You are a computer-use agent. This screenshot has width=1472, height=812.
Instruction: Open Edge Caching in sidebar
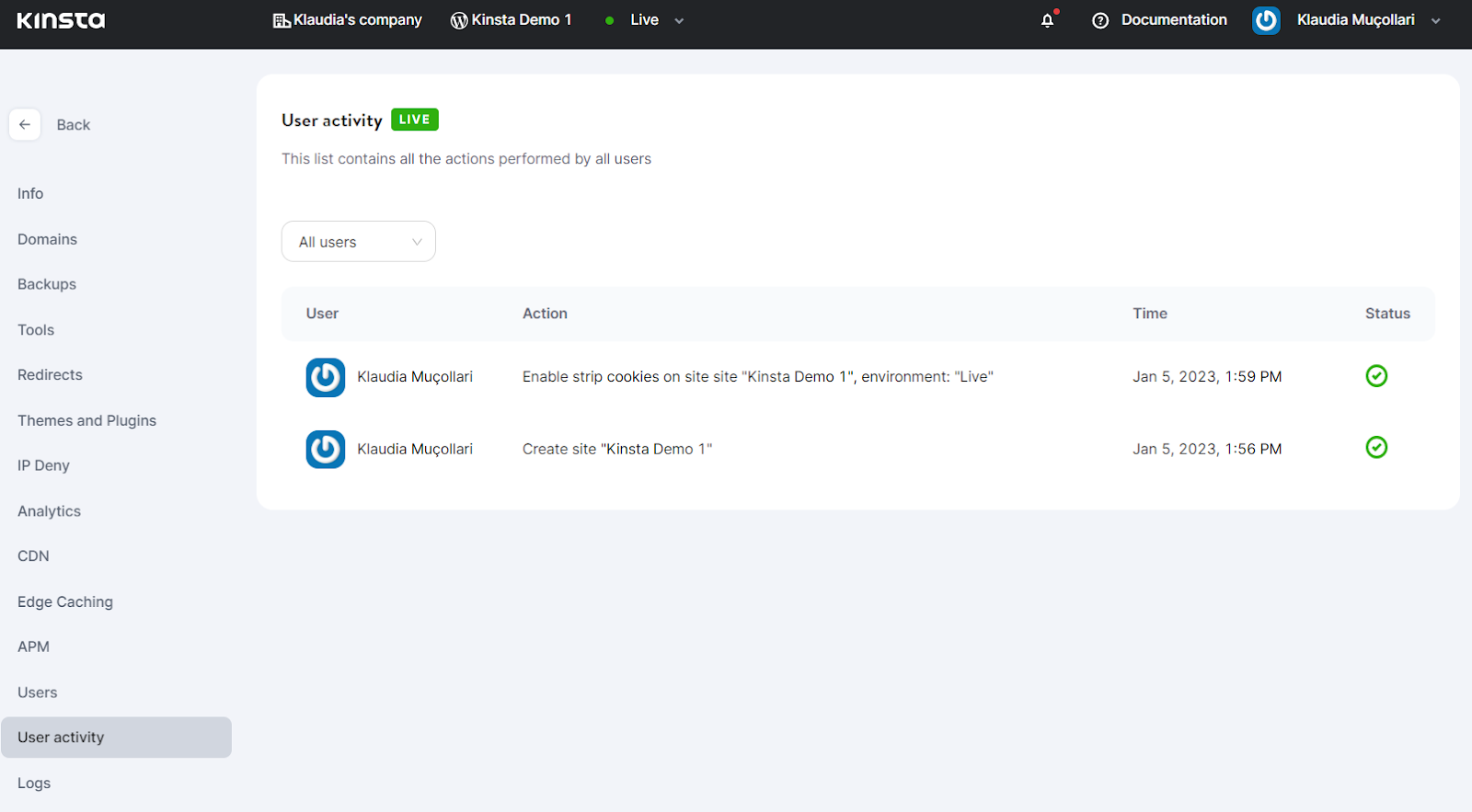coord(65,601)
